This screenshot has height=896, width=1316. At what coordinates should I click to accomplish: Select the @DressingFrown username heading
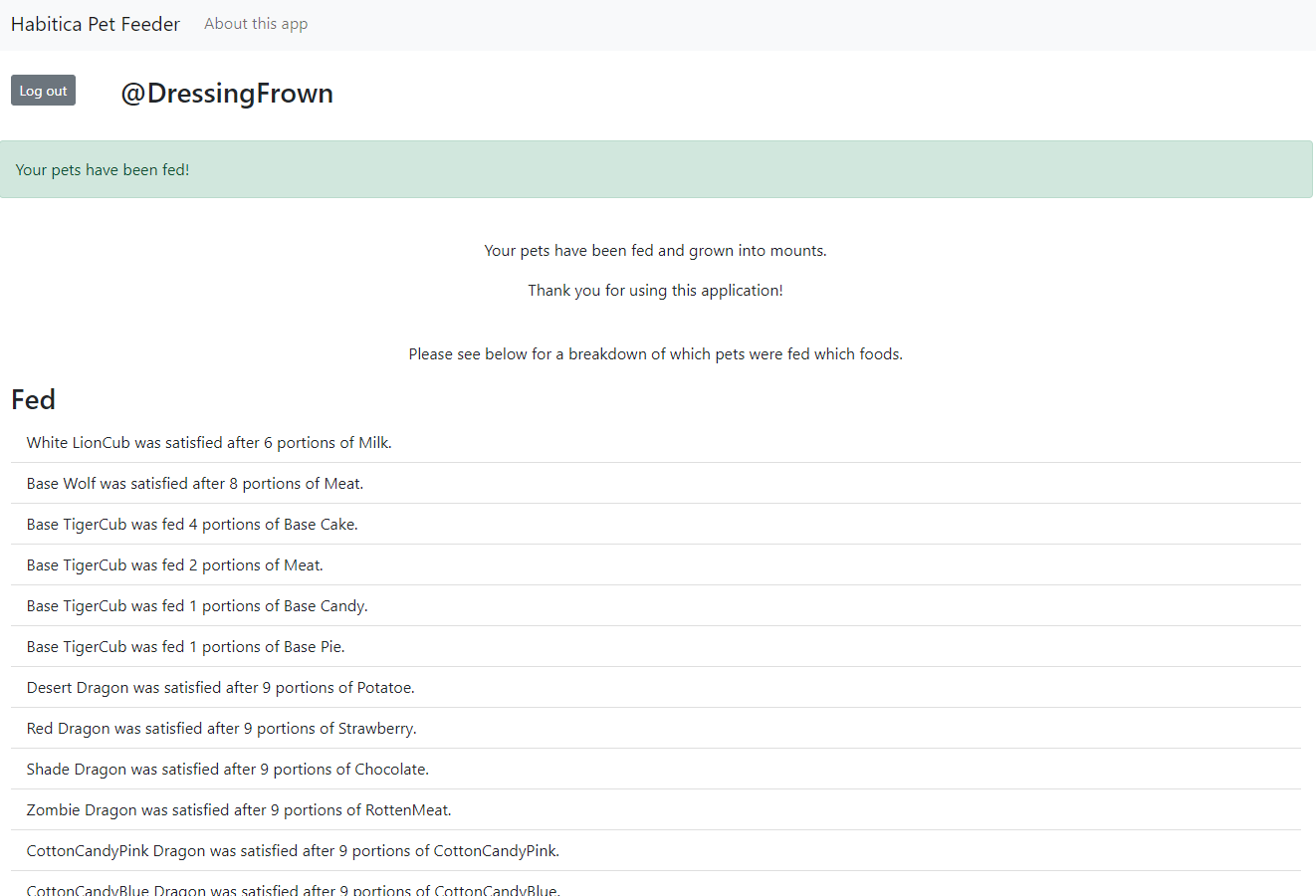(227, 93)
